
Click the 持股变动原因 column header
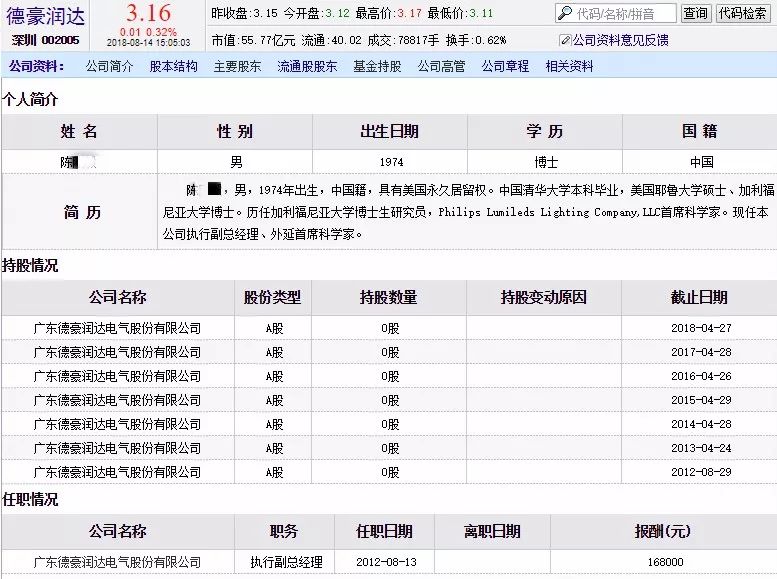pyautogui.click(x=544, y=297)
